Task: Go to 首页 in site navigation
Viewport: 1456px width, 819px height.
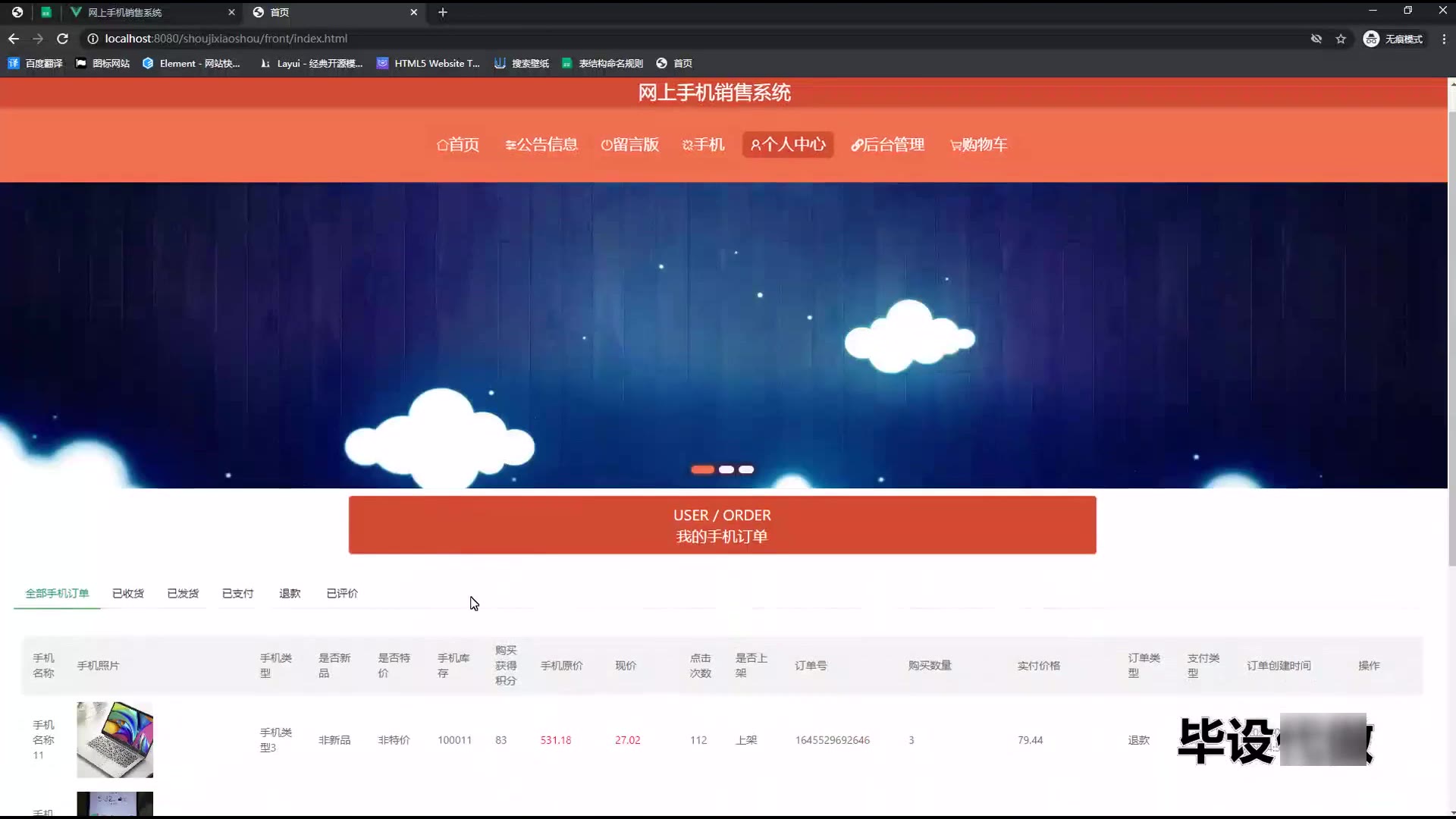Action: [x=458, y=145]
